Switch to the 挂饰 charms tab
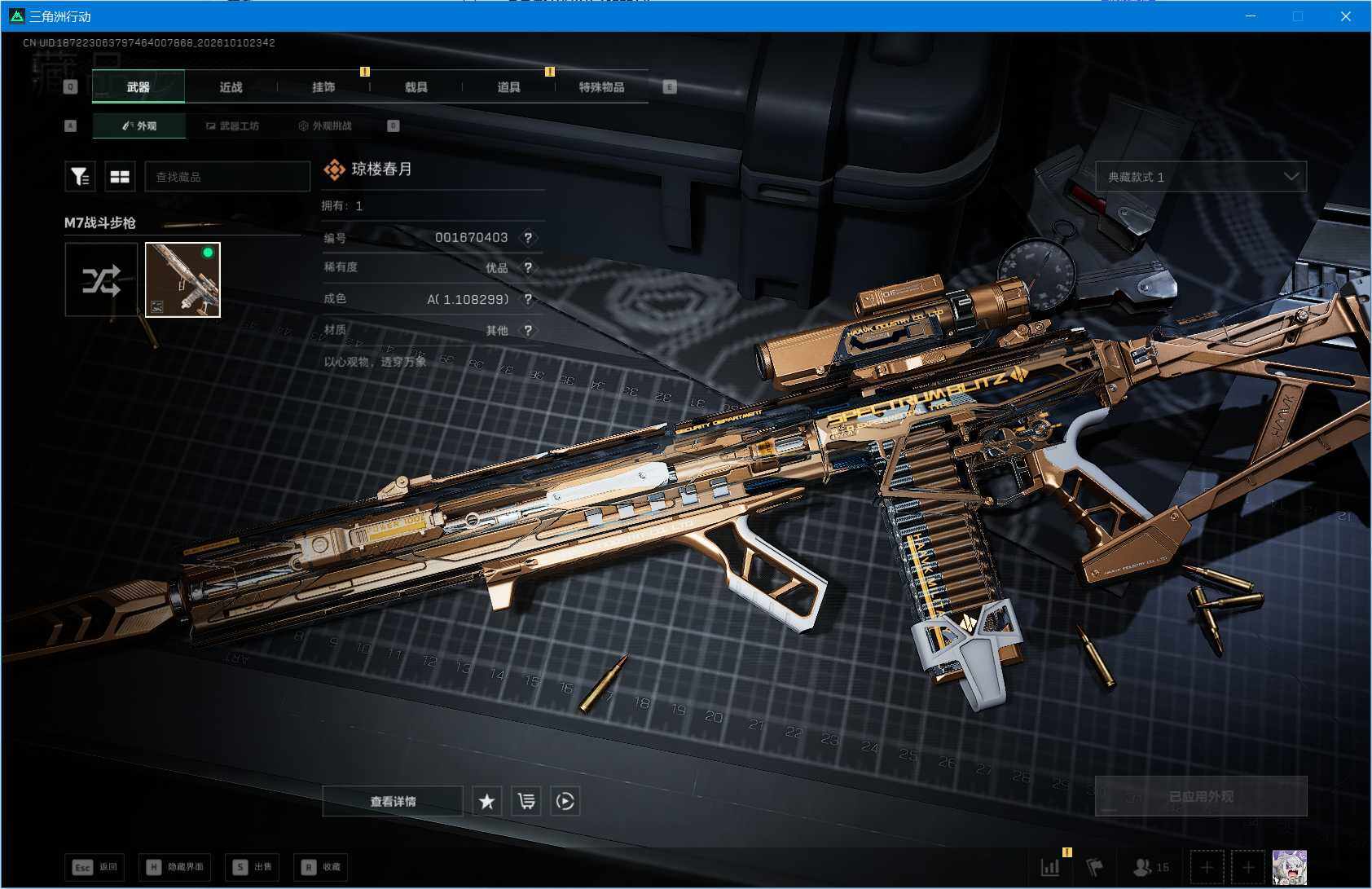 (x=323, y=86)
